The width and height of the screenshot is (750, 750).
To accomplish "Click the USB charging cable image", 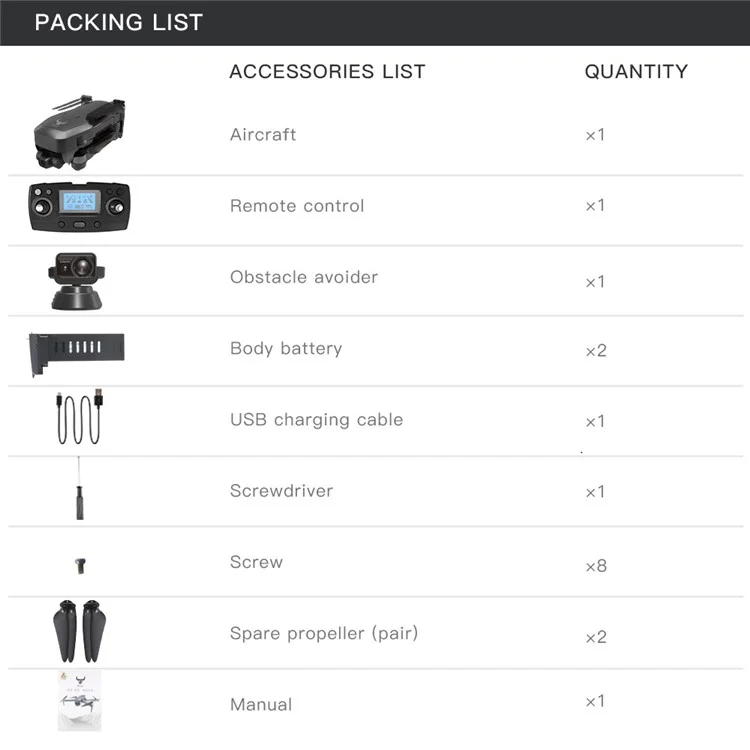I will tap(79, 417).
